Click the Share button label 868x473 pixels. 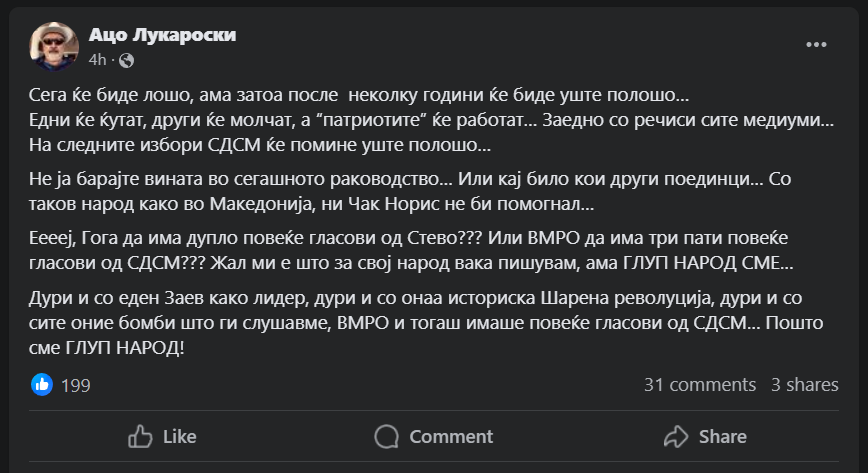[722, 436]
